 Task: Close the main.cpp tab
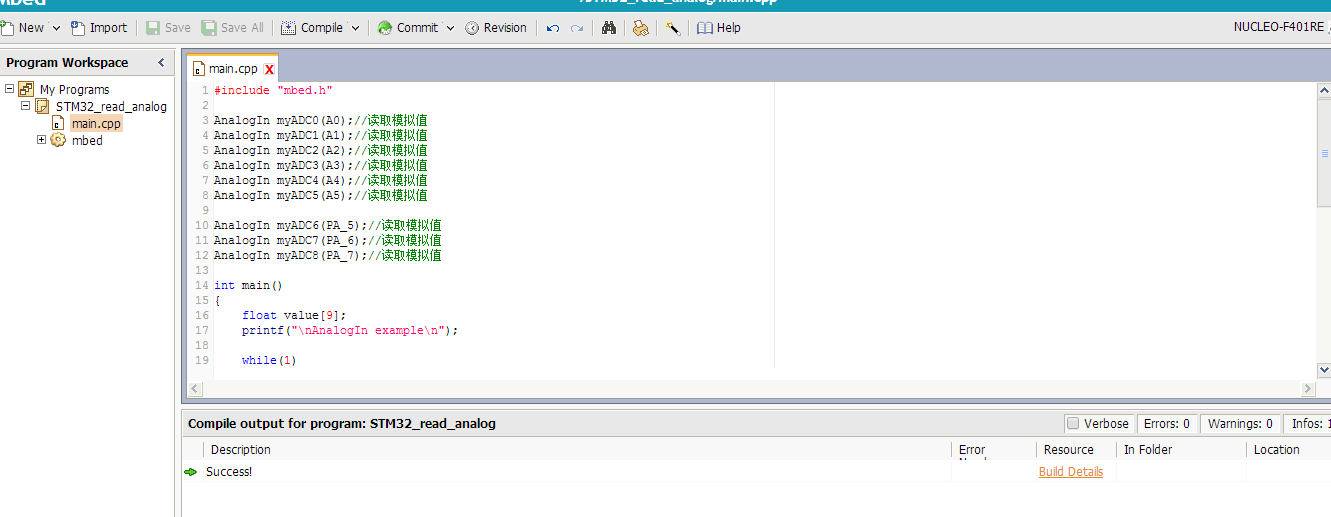(x=269, y=69)
